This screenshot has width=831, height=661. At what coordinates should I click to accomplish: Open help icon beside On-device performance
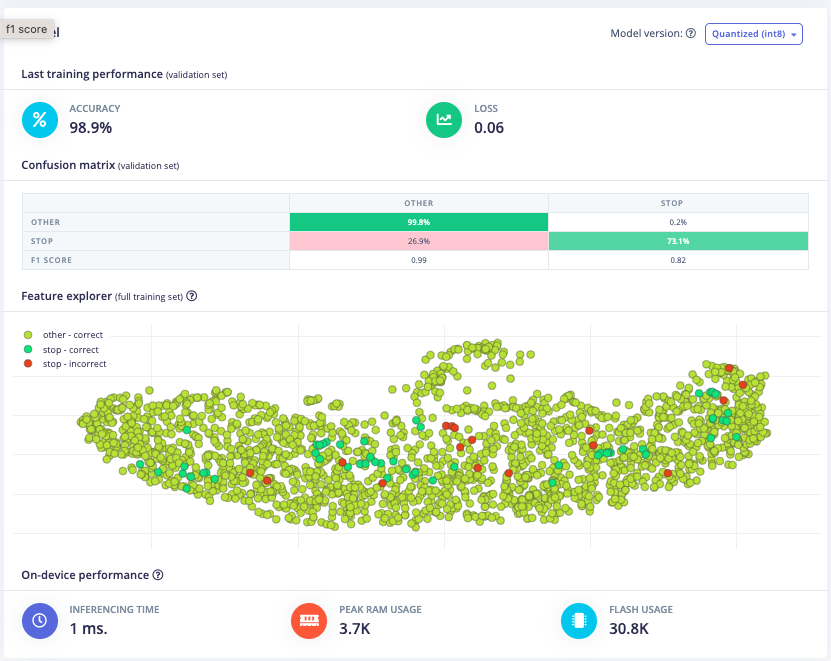click(158, 575)
